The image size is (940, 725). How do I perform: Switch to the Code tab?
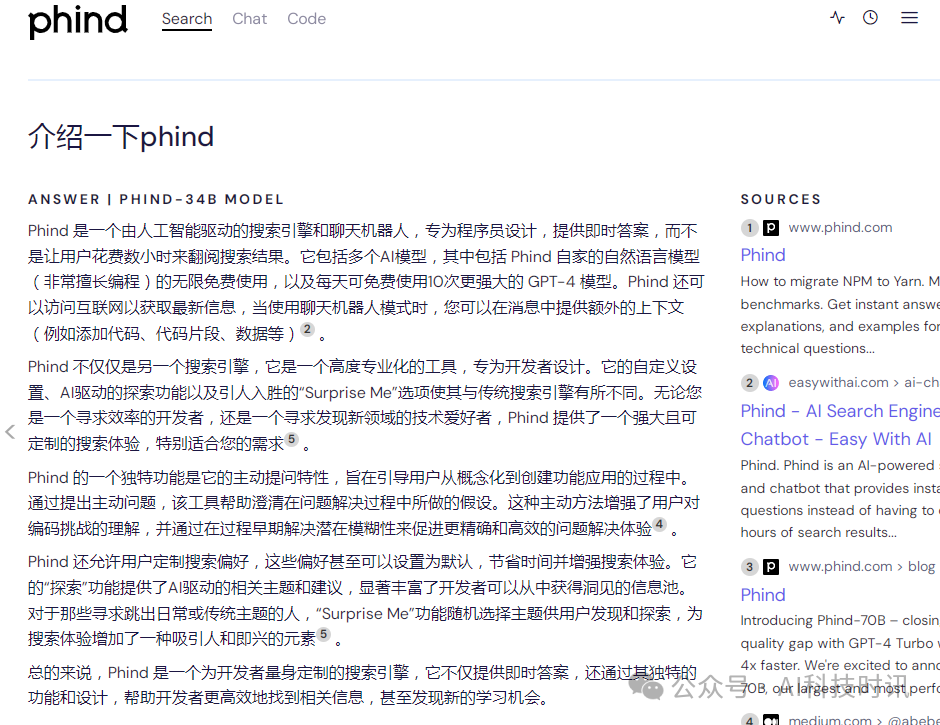point(306,18)
